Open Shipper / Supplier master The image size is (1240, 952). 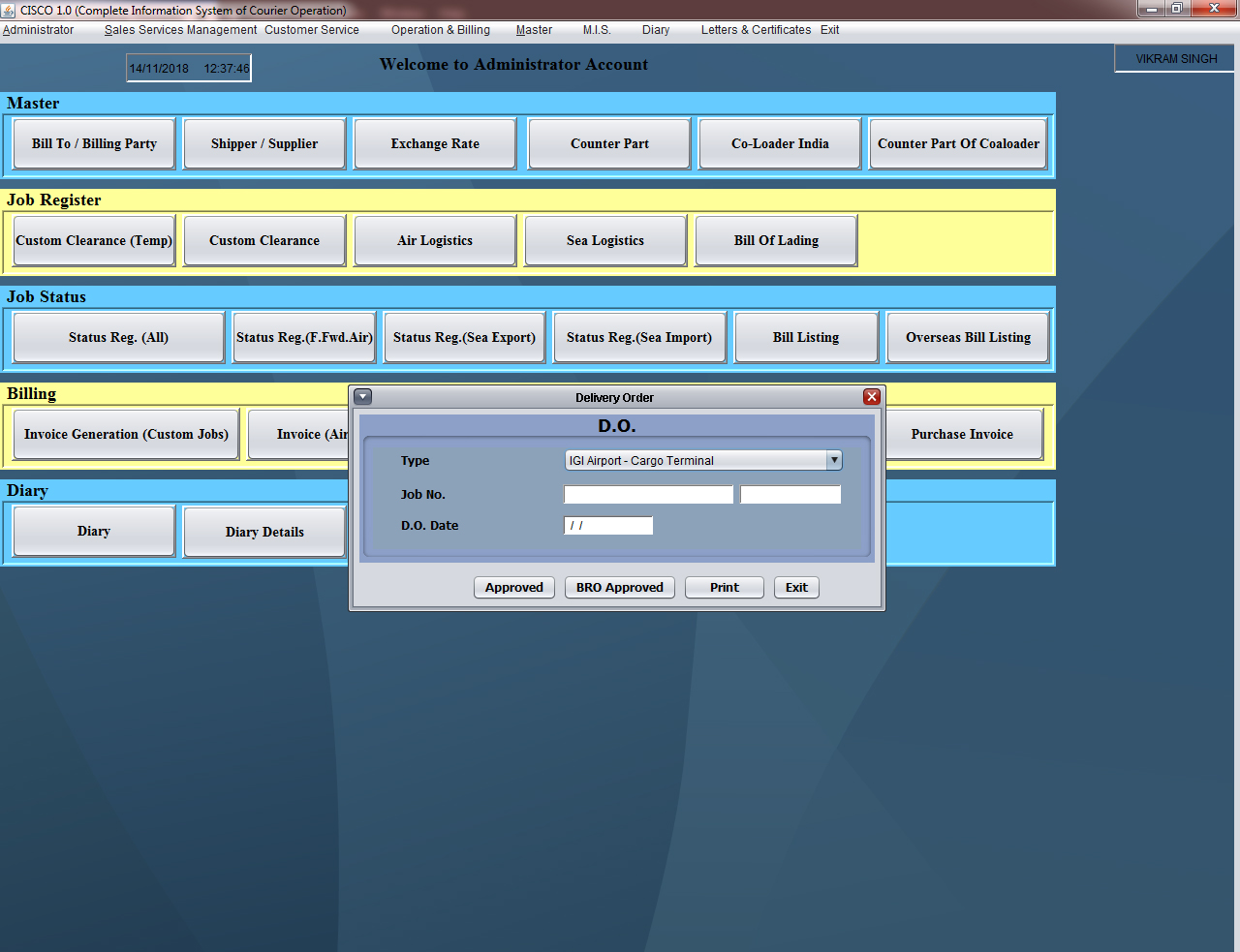click(264, 143)
